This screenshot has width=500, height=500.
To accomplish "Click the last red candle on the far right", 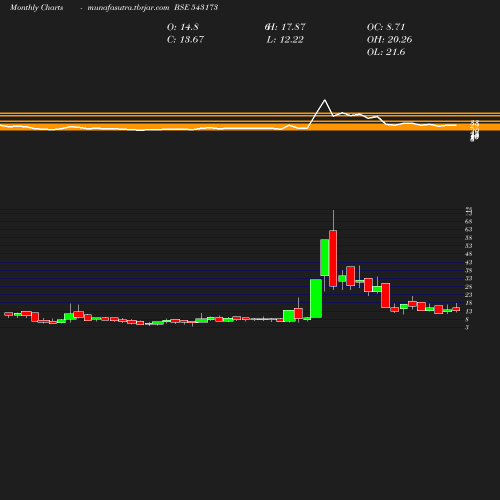I will [x=456, y=309].
